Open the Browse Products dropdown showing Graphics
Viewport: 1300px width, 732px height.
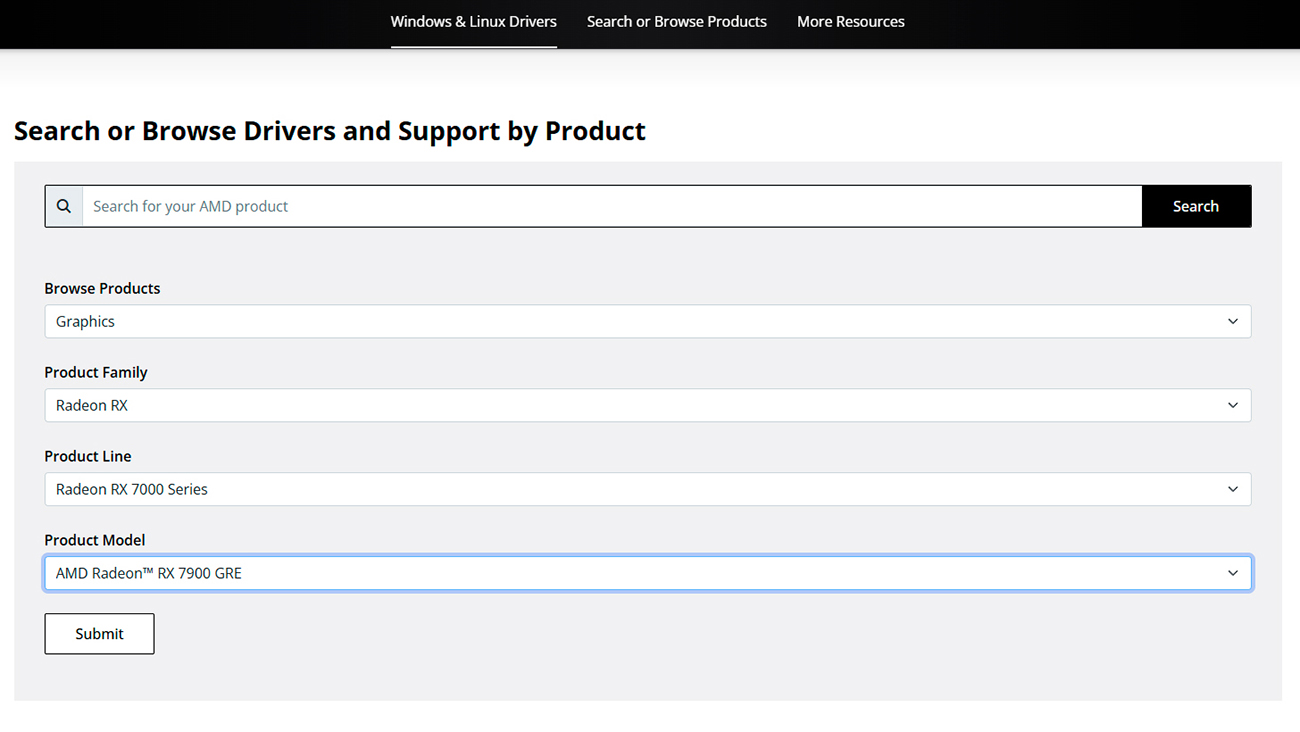pos(648,321)
